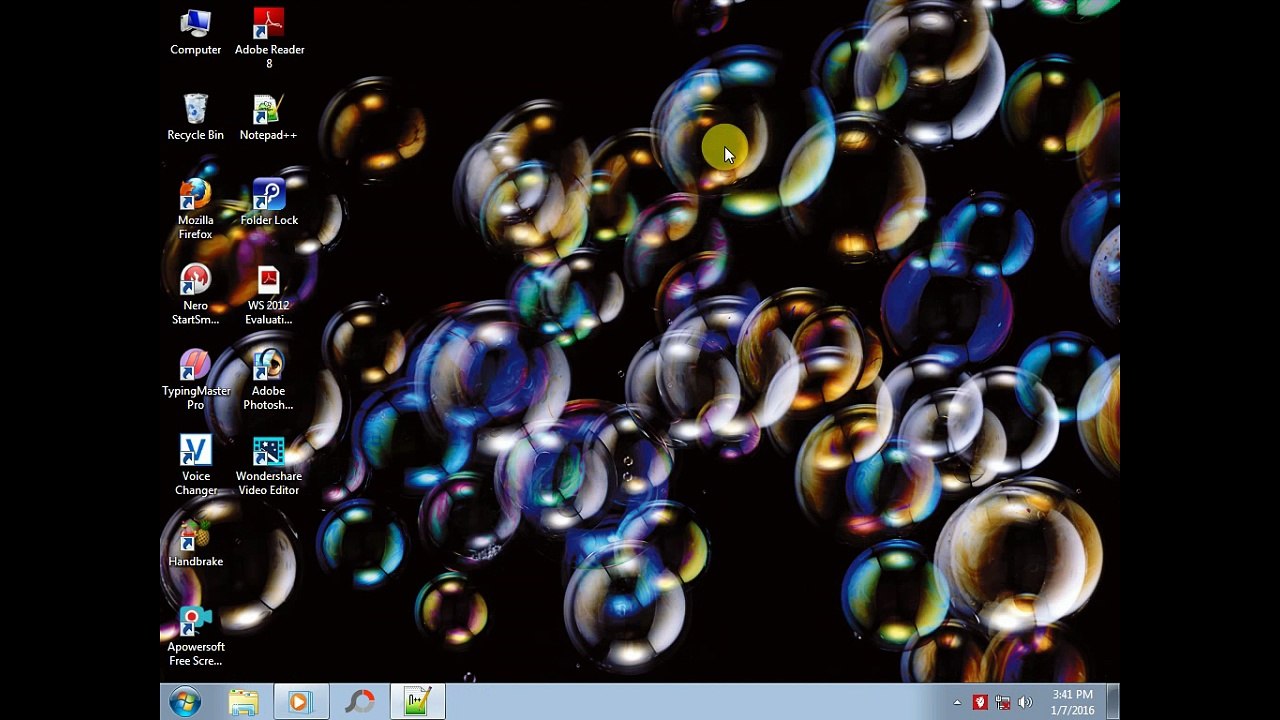
Task: Click the media player taskbar button
Action: (301, 702)
